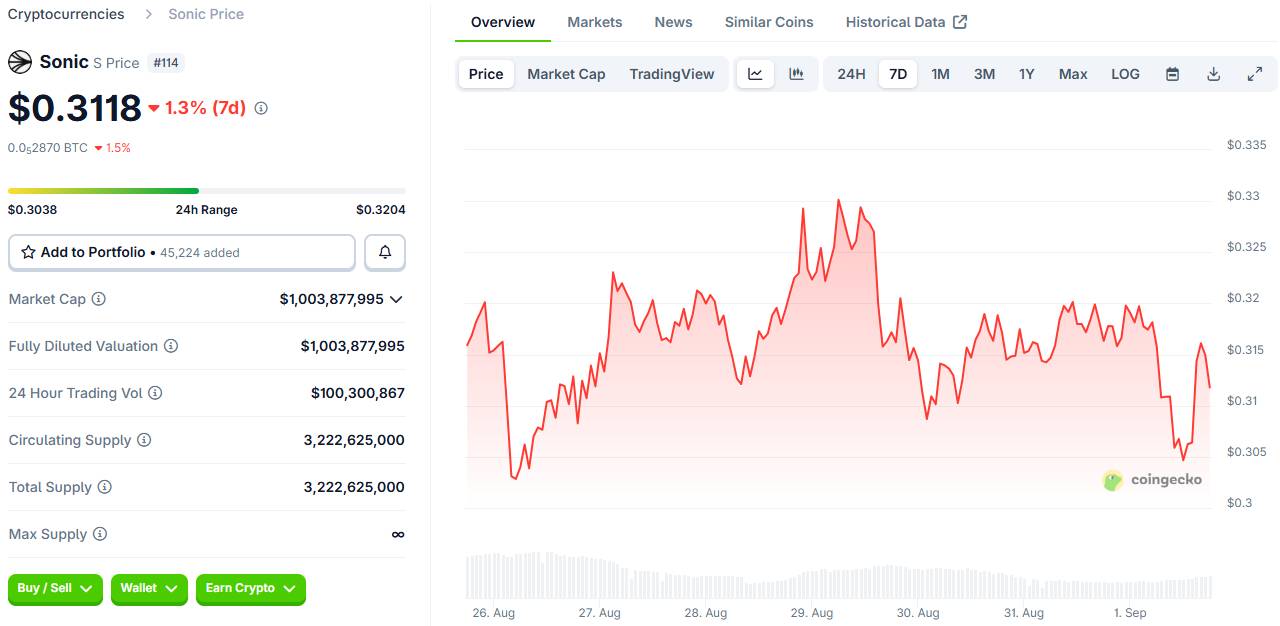Image resolution: width=1280 pixels, height=626 pixels.
Task: Click the info icon beside 7d change
Action: pos(261,108)
